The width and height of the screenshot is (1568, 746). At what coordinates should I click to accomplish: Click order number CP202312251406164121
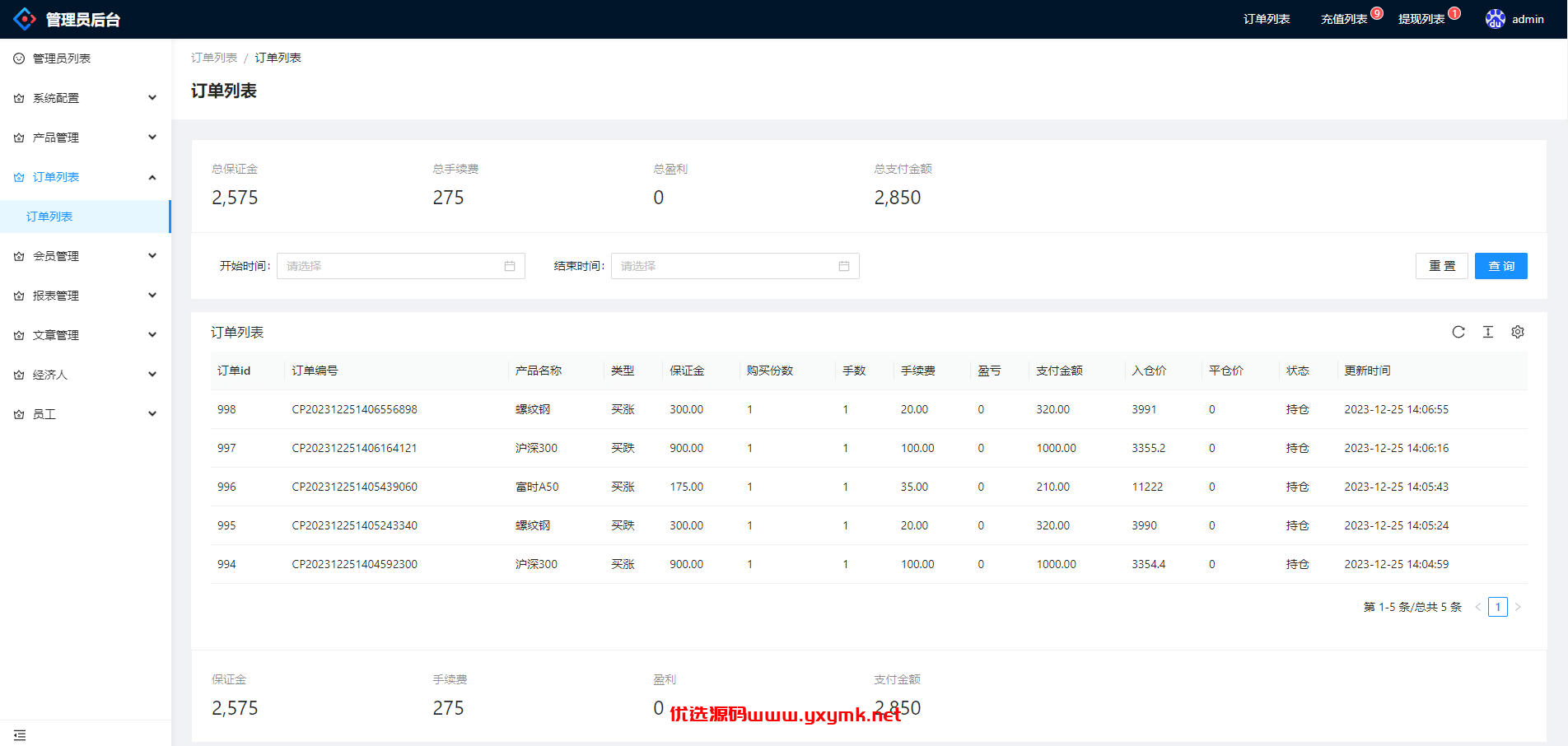(355, 448)
